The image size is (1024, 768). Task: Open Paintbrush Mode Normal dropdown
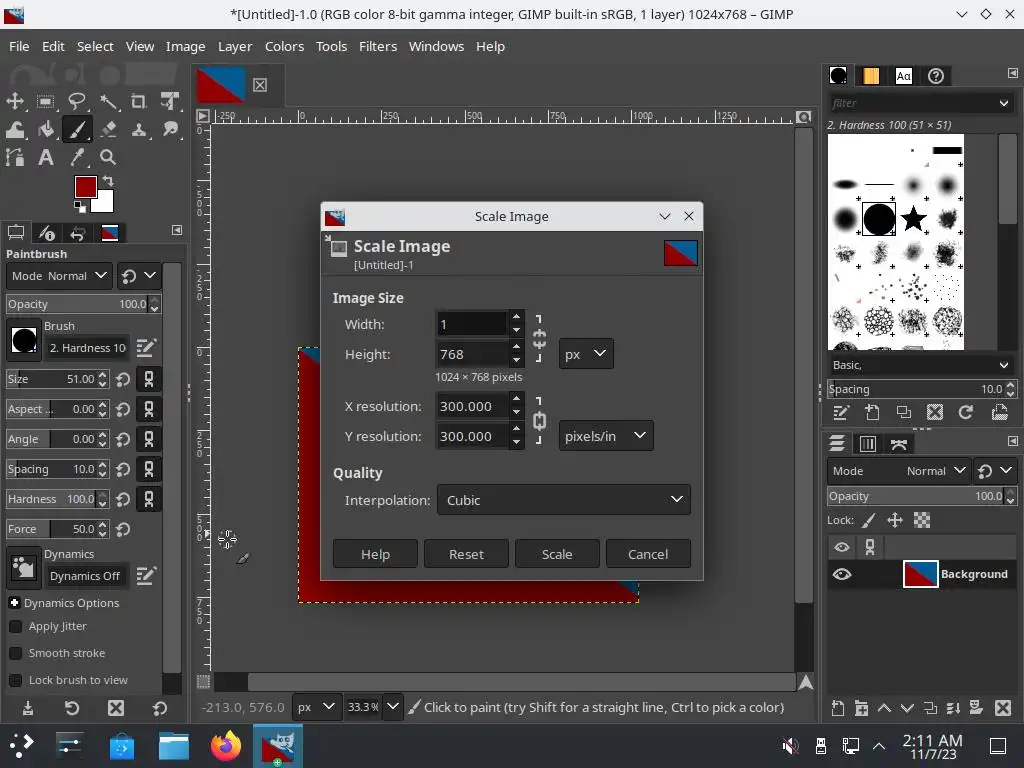click(x=59, y=276)
